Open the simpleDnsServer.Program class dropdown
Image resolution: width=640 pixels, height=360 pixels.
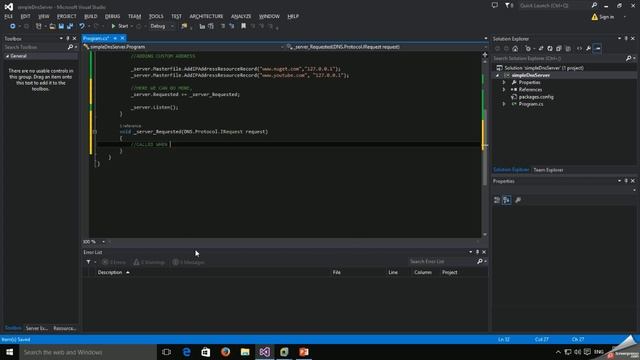pos(184,47)
